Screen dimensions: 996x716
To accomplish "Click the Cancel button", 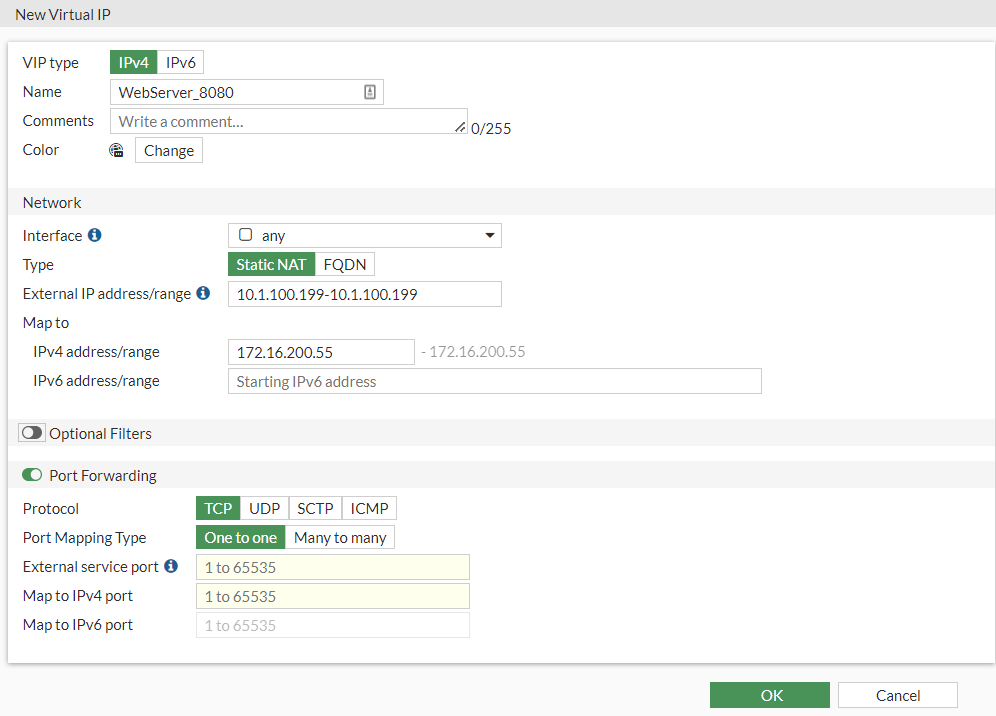I will [896, 694].
